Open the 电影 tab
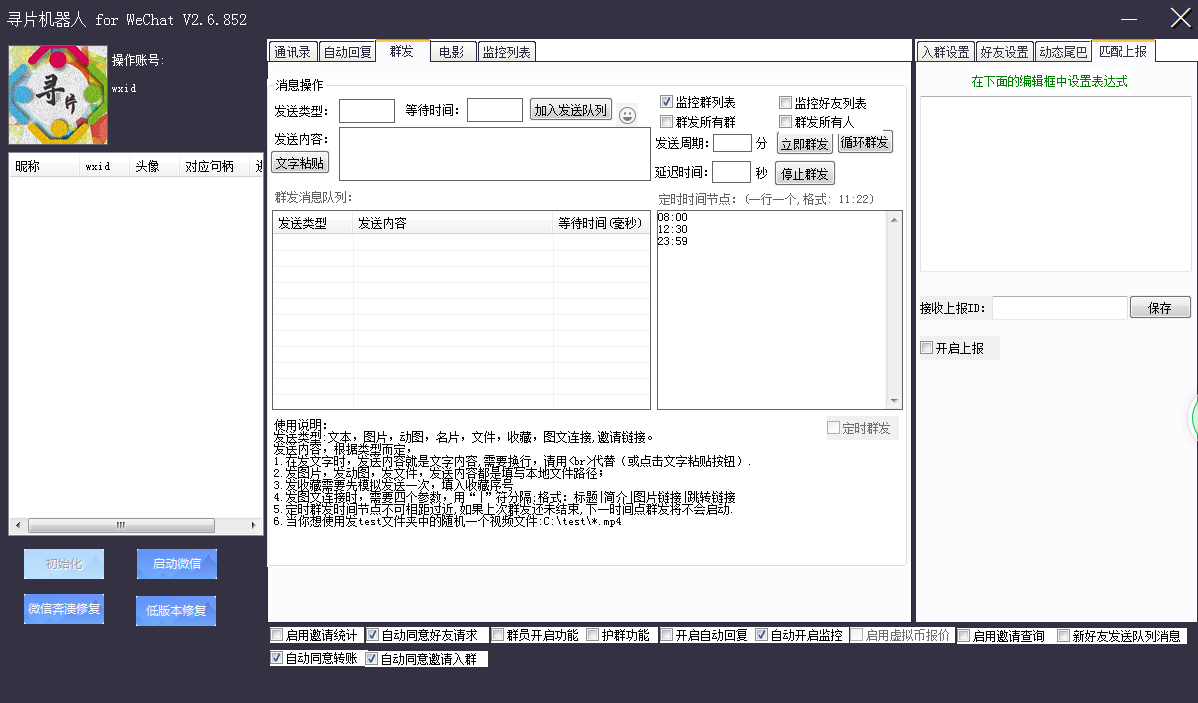This screenshot has width=1198, height=703. click(x=452, y=52)
